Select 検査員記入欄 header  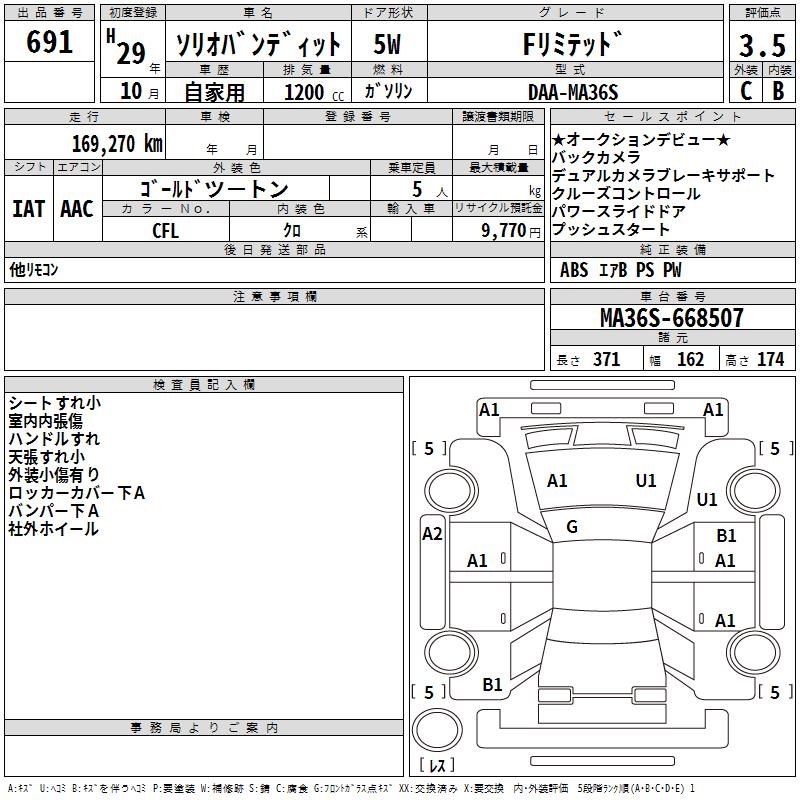[204, 384]
